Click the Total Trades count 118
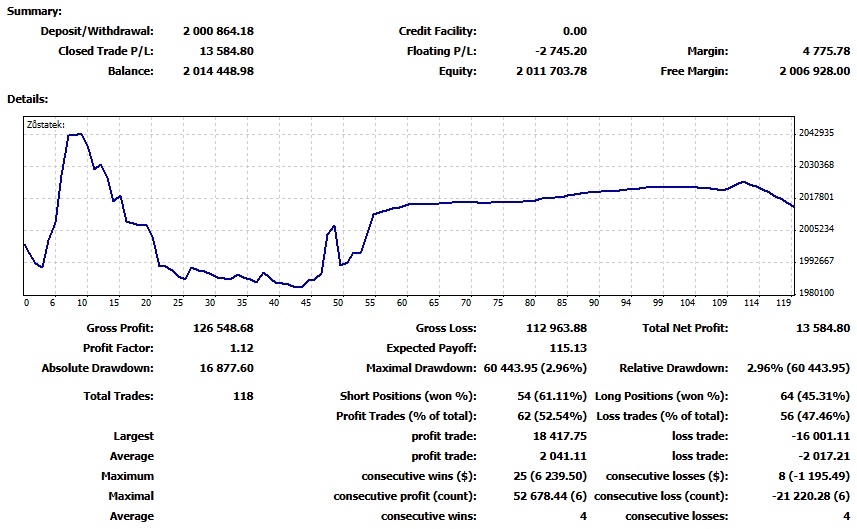The image size is (857, 529). click(x=243, y=396)
